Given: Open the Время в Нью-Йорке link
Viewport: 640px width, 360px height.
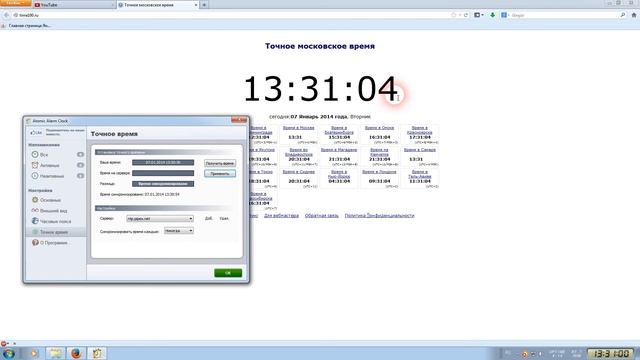Looking at the screenshot, I should coord(339,174).
